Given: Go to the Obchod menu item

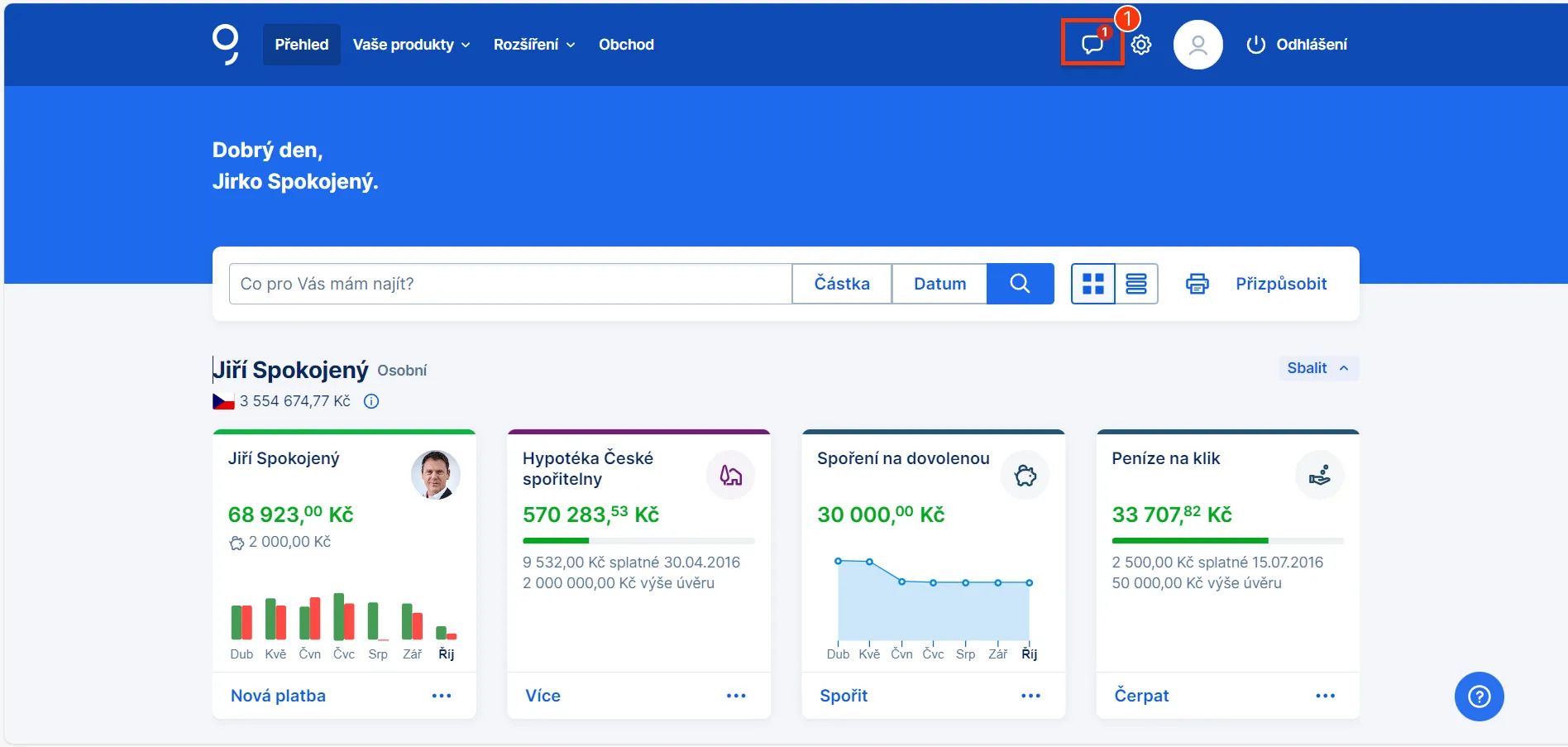Looking at the screenshot, I should (x=626, y=45).
